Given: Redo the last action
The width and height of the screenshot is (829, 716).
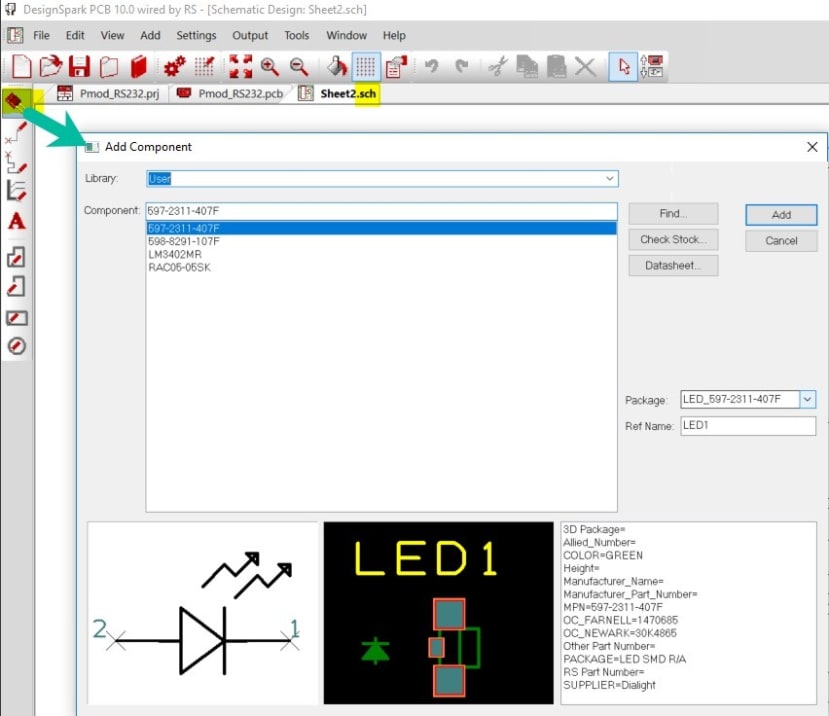Looking at the screenshot, I should [x=459, y=67].
